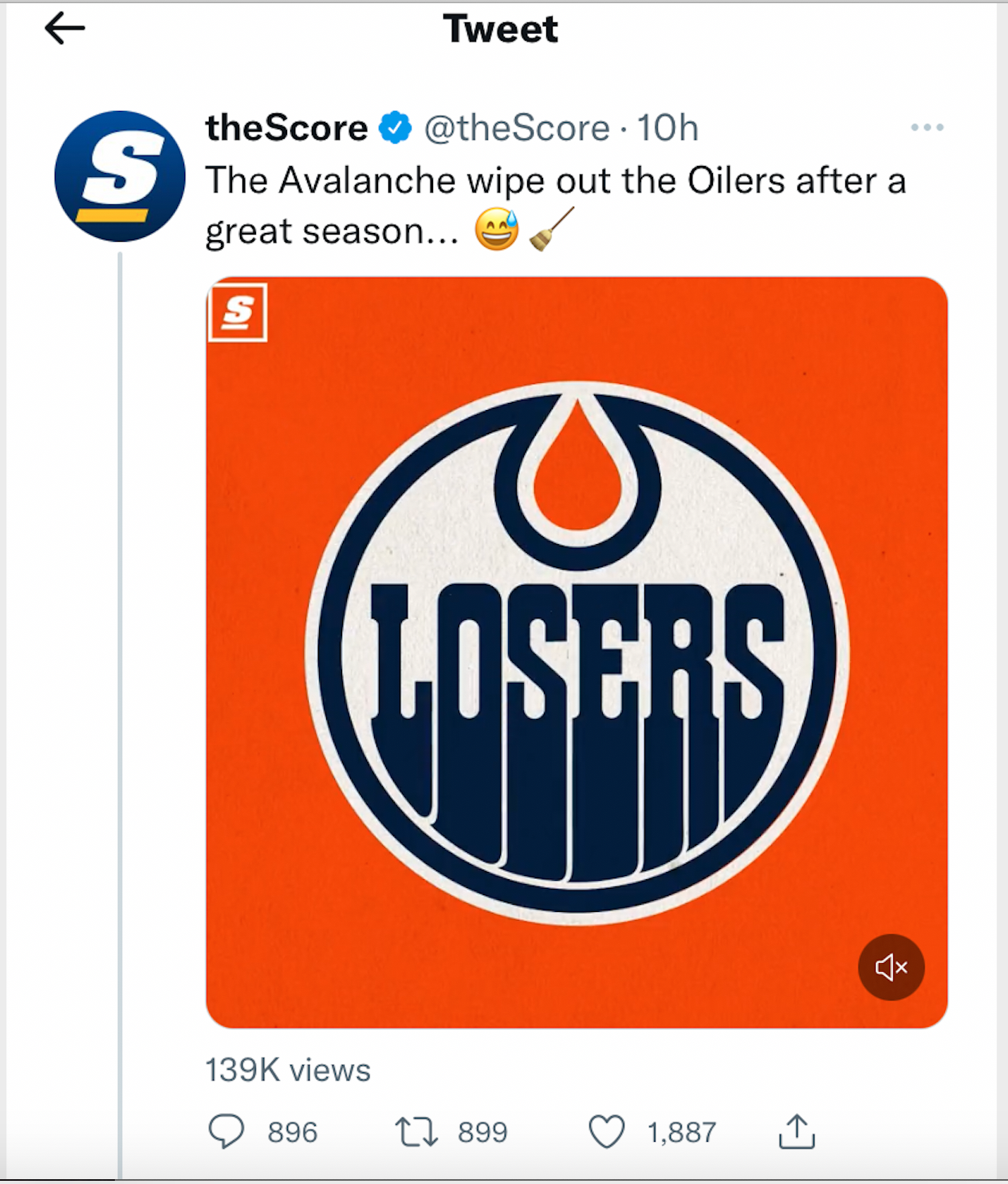This screenshot has height=1184, width=1008.
Task: Reply to the tweet via speech bubble
Action: point(226,1131)
